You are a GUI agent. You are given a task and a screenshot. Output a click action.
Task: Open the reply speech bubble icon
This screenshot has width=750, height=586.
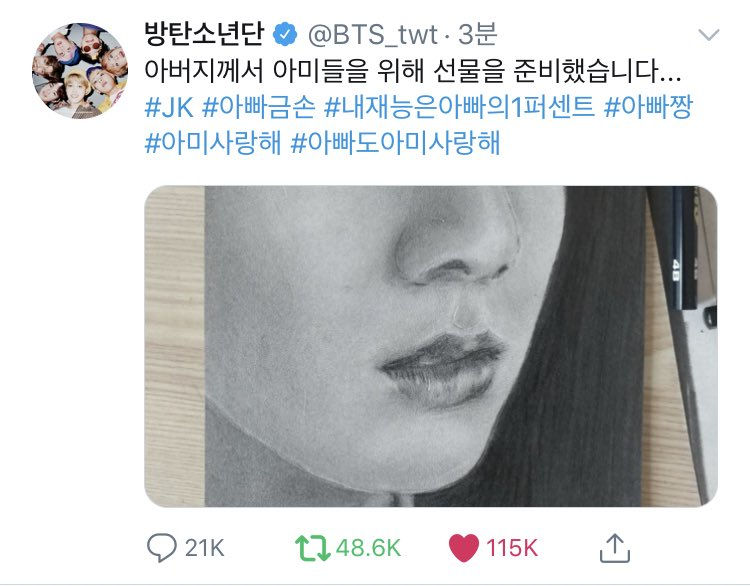[162, 548]
